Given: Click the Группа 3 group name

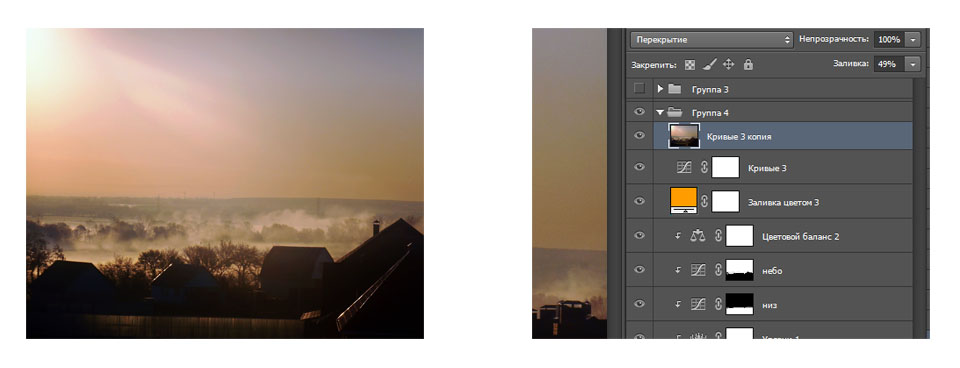Looking at the screenshot, I should coord(710,89).
